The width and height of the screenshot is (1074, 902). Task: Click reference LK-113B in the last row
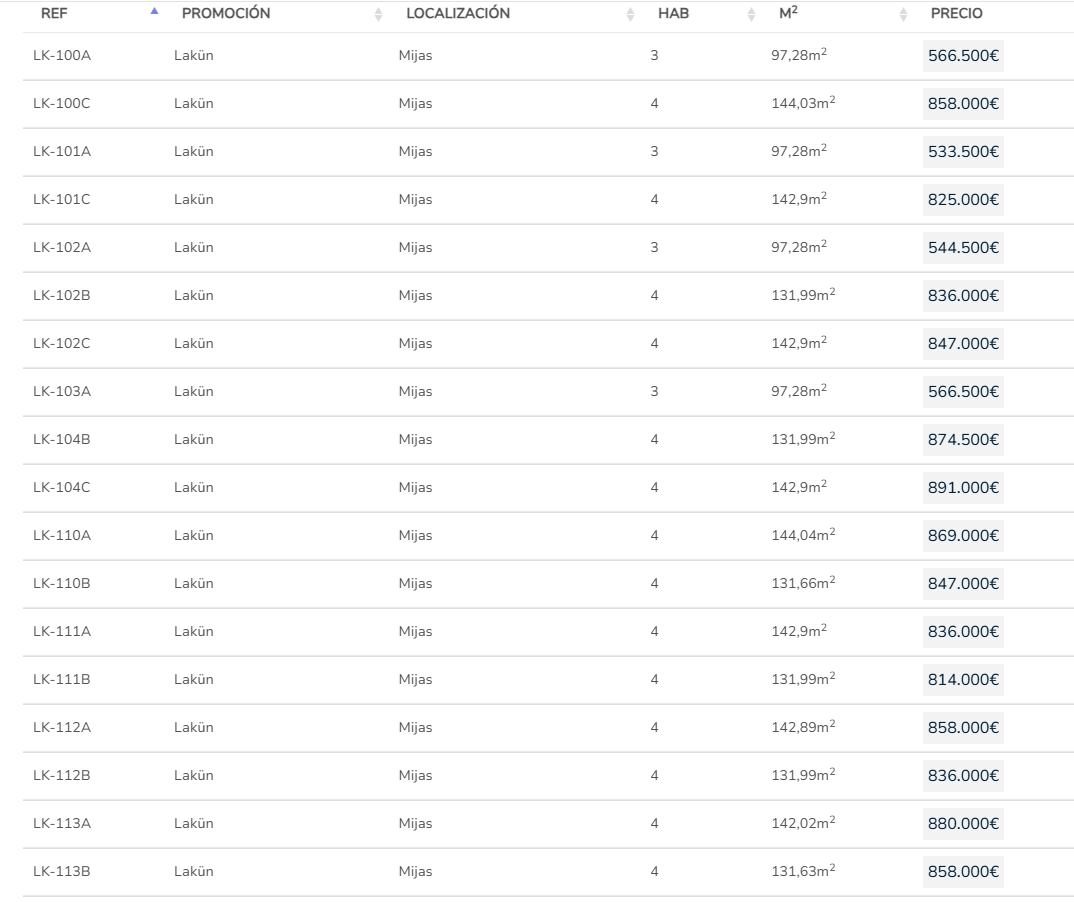click(62, 872)
